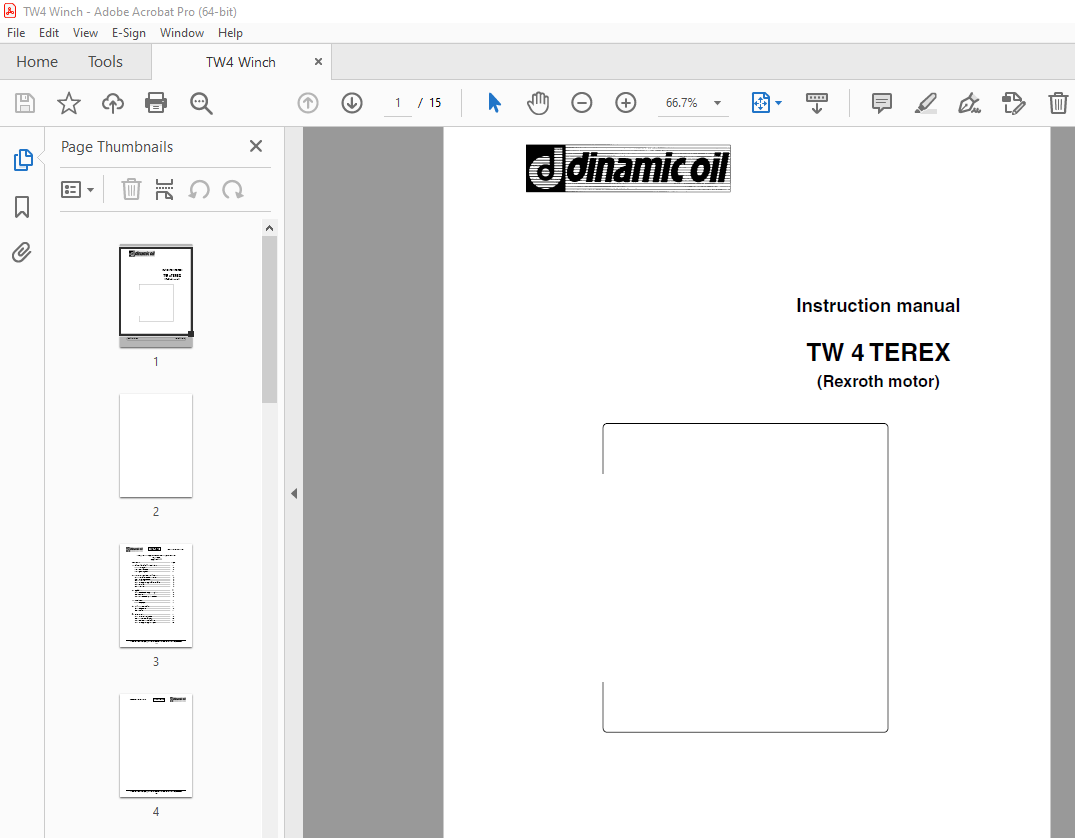Click the page number input field
The height and width of the screenshot is (838, 1075).
398,103
